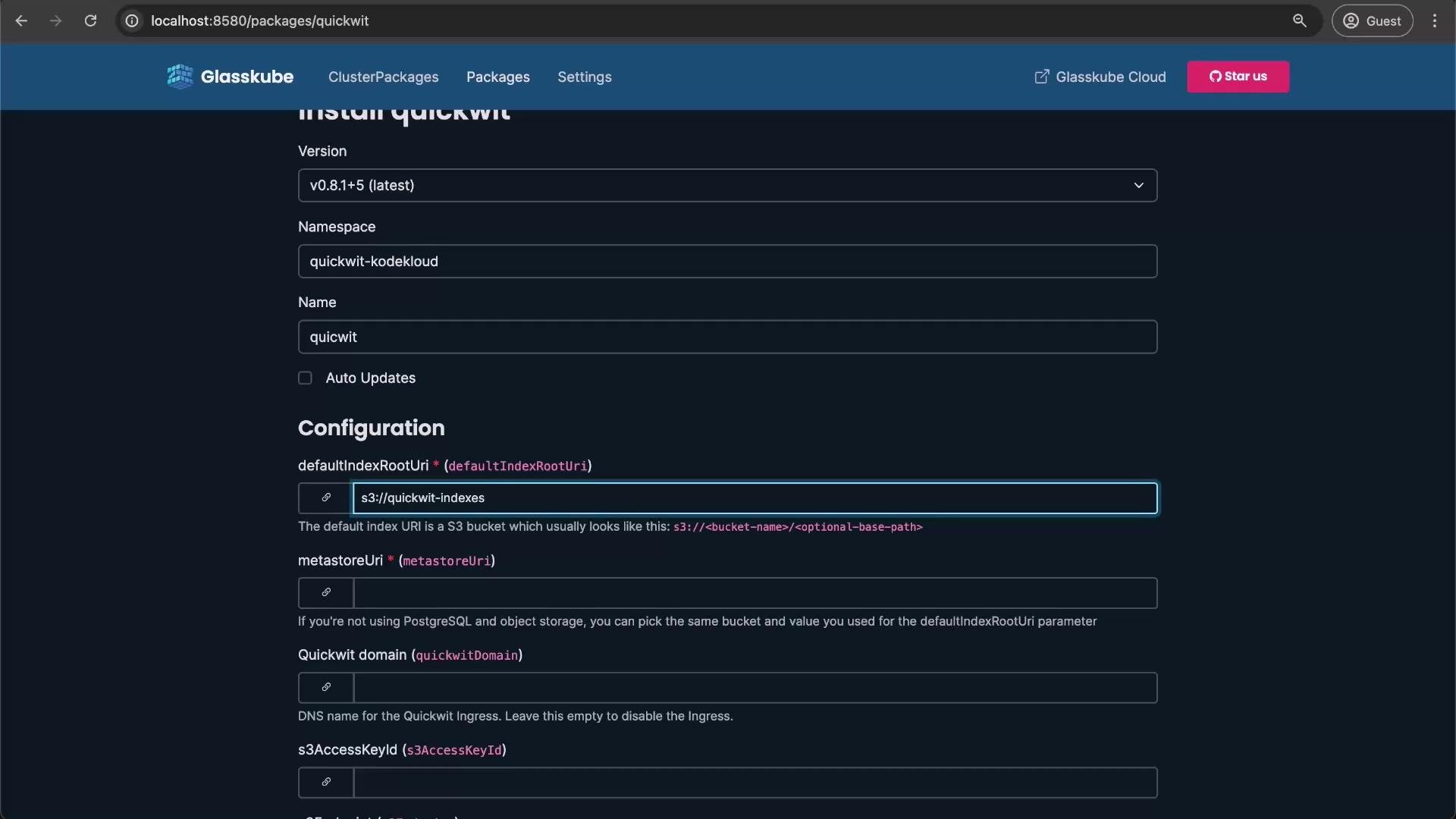Click the 'If you're not using PostgreSQL' hint text

(x=697, y=621)
